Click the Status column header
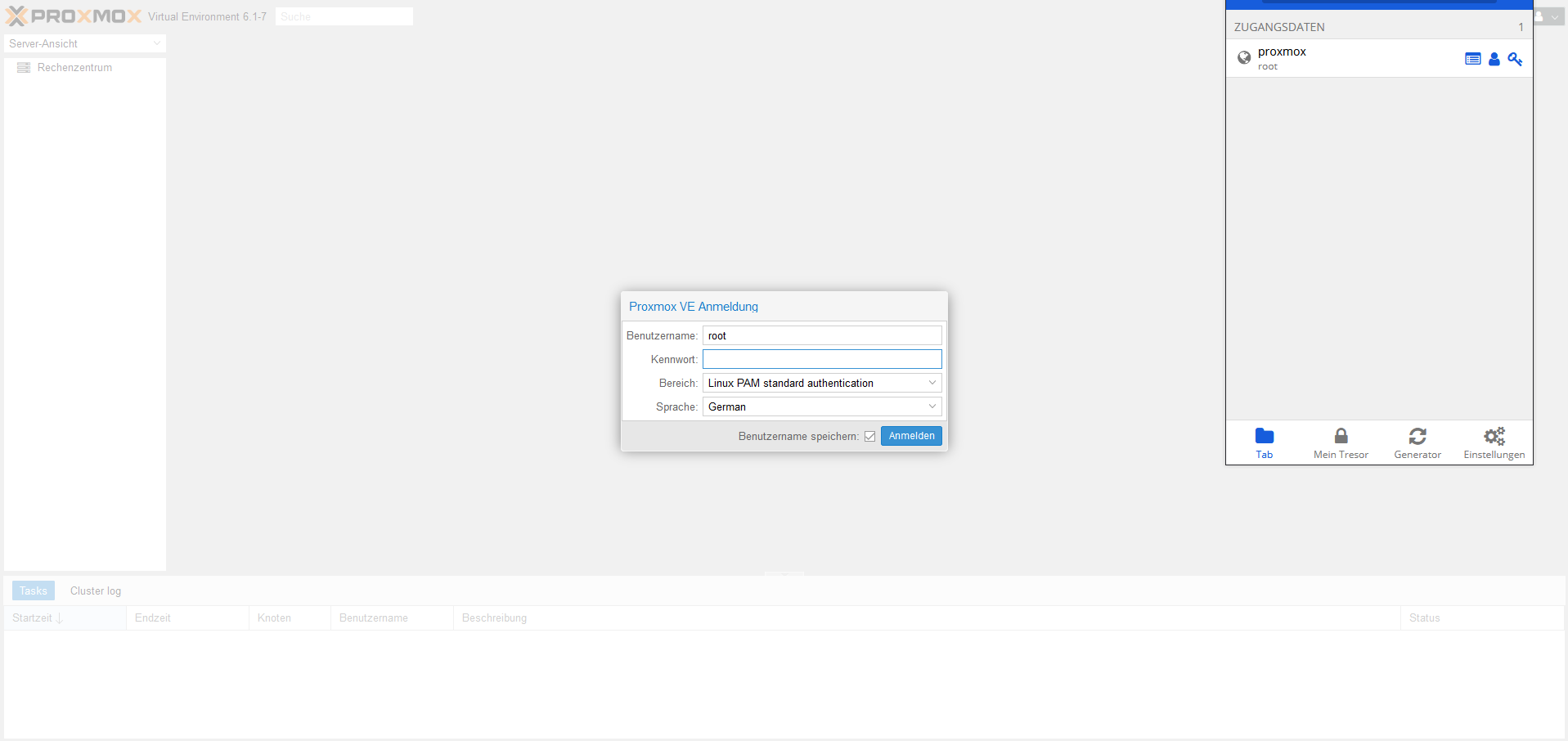 tap(1482, 617)
